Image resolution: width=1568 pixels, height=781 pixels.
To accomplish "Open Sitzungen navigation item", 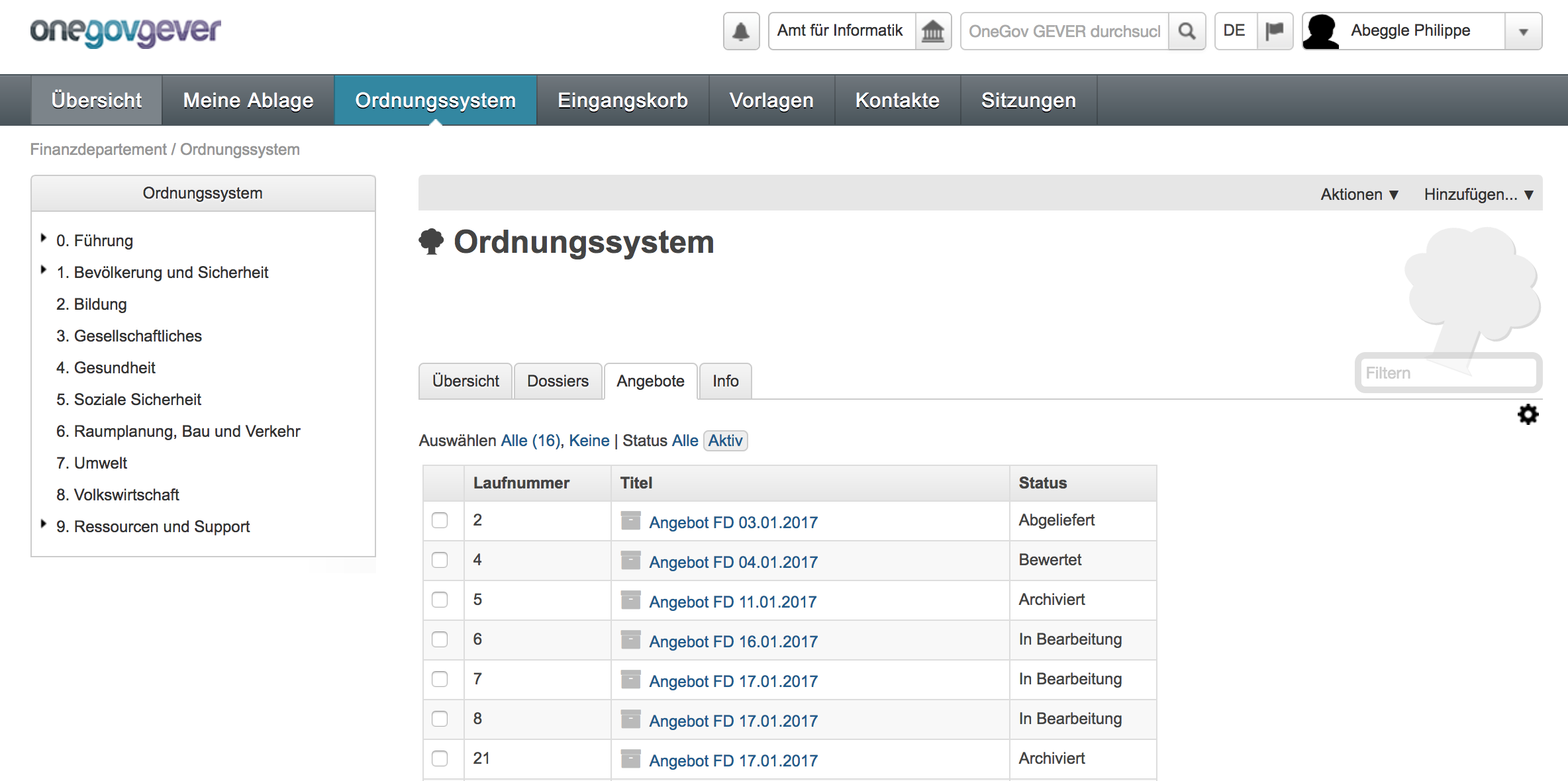I will 1028,100.
